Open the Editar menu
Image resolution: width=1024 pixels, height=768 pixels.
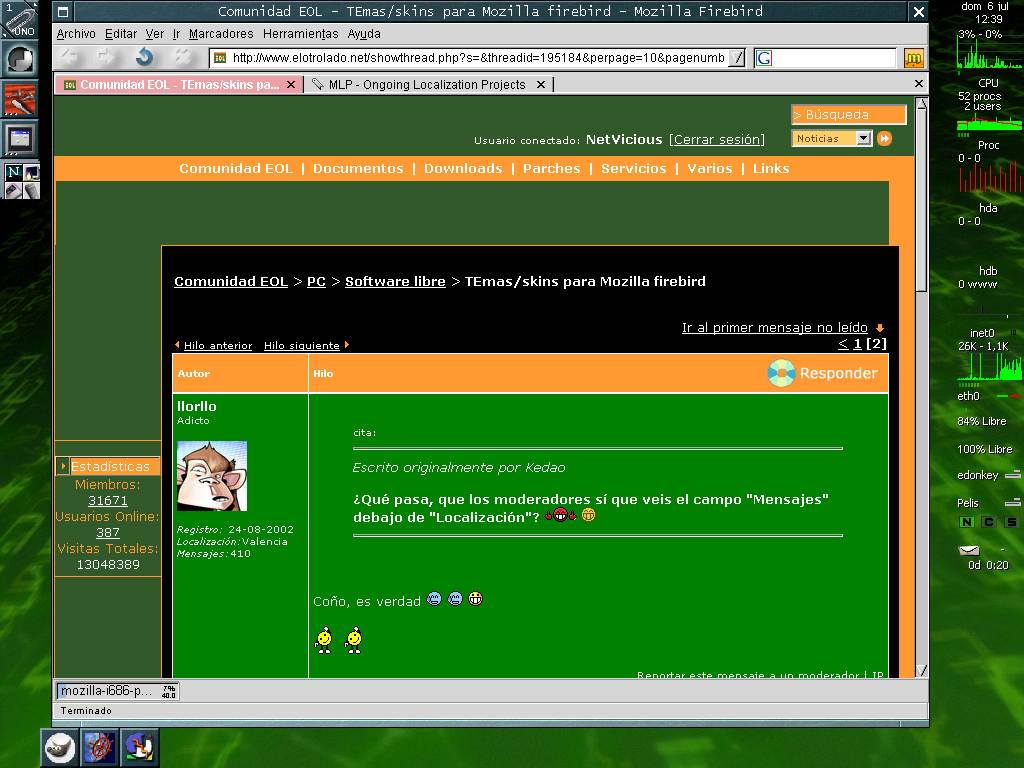[121, 34]
